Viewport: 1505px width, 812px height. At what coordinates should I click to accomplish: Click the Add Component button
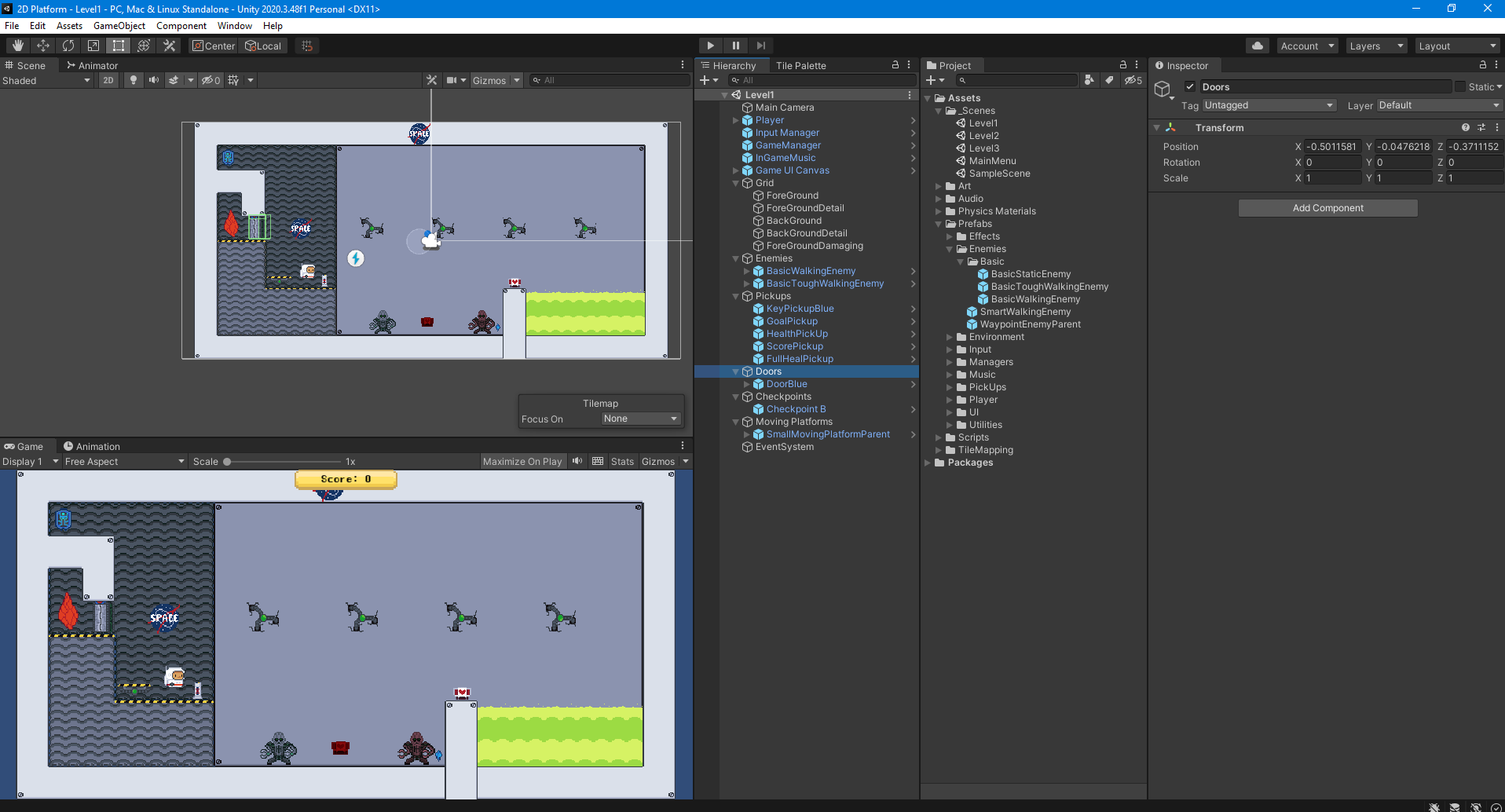click(x=1328, y=207)
